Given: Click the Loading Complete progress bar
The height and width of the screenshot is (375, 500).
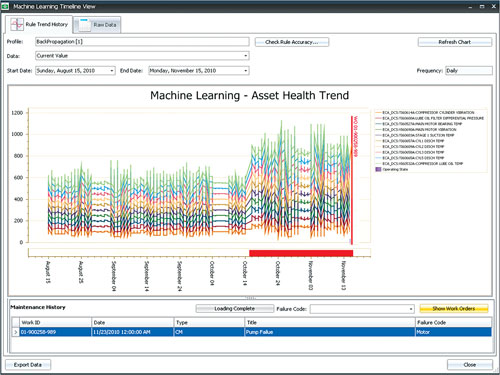Looking at the screenshot, I should click(x=235, y=309).
